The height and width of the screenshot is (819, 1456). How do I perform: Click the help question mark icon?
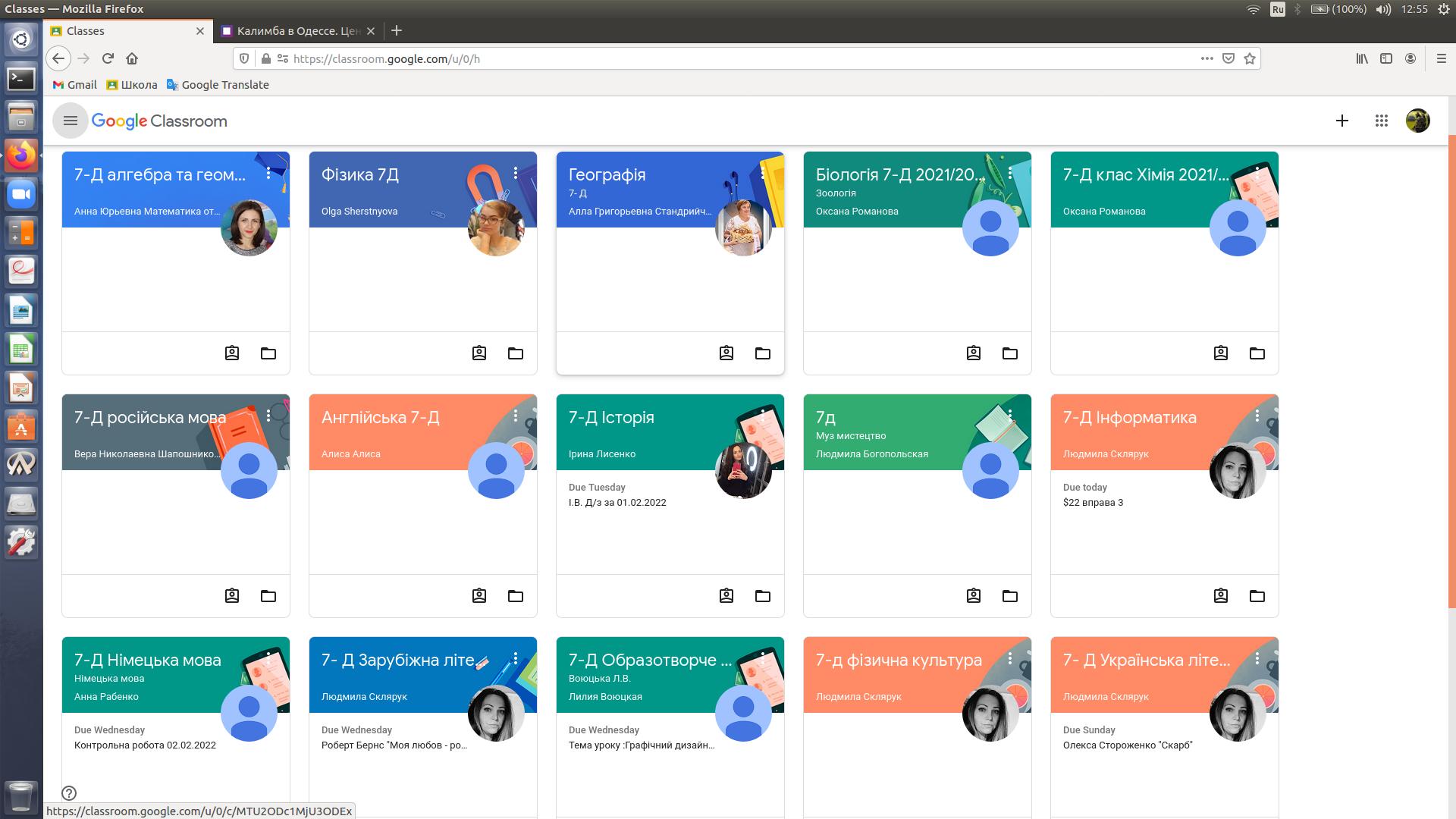click(69, 793)
